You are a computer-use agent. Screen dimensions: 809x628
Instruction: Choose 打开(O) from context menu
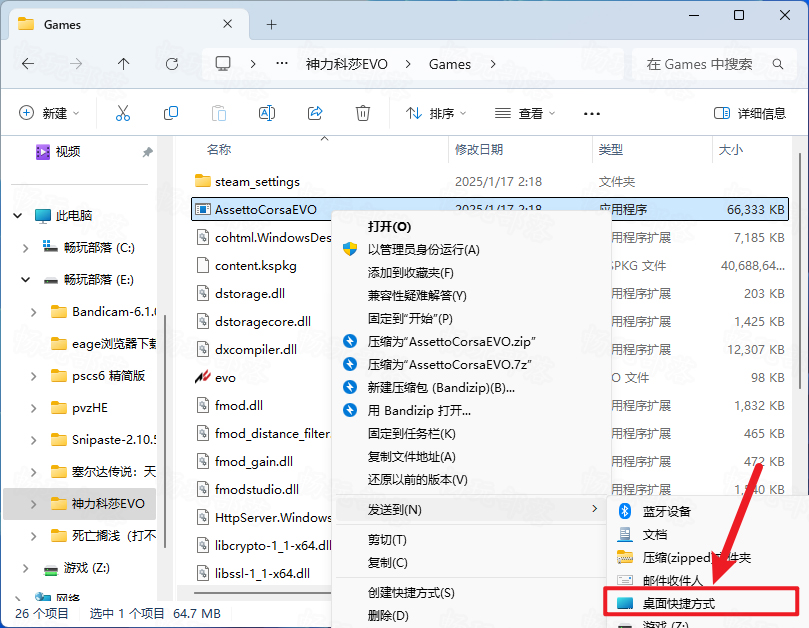pyautogui.click(x=389, y=227)
